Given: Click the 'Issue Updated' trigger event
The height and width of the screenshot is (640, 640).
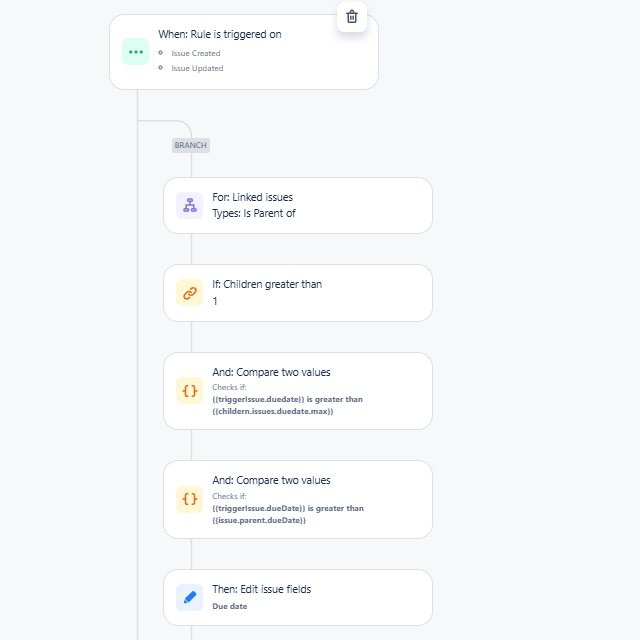Looking at the screenshot, I should coord(197,68).
